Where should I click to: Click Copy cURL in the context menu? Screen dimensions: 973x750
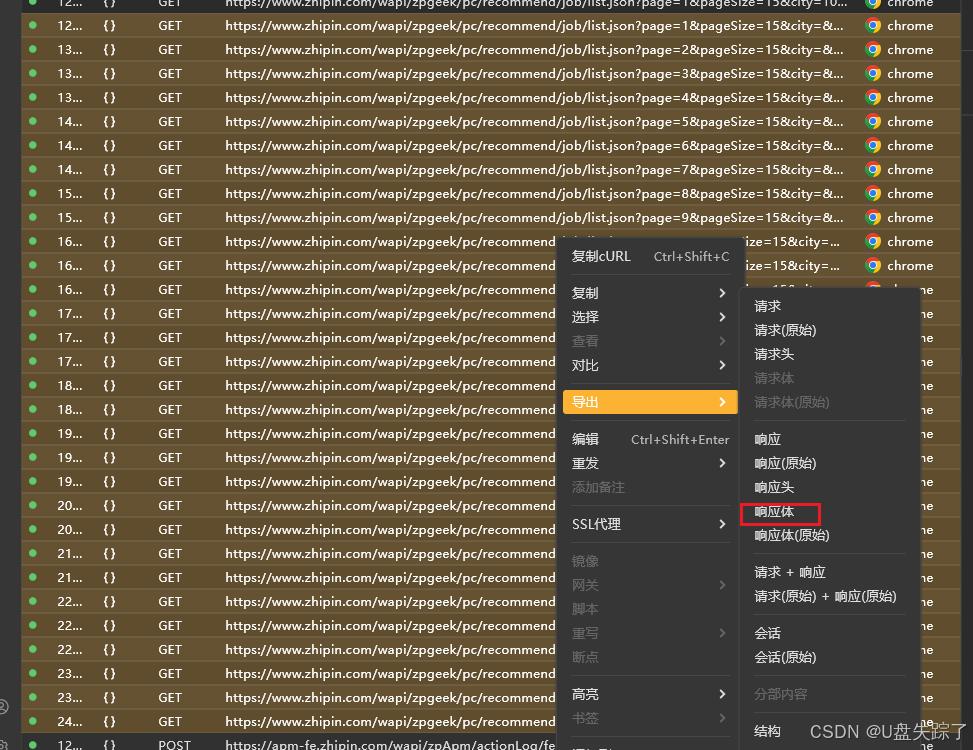pyautogui.click(x=650, y=256)
